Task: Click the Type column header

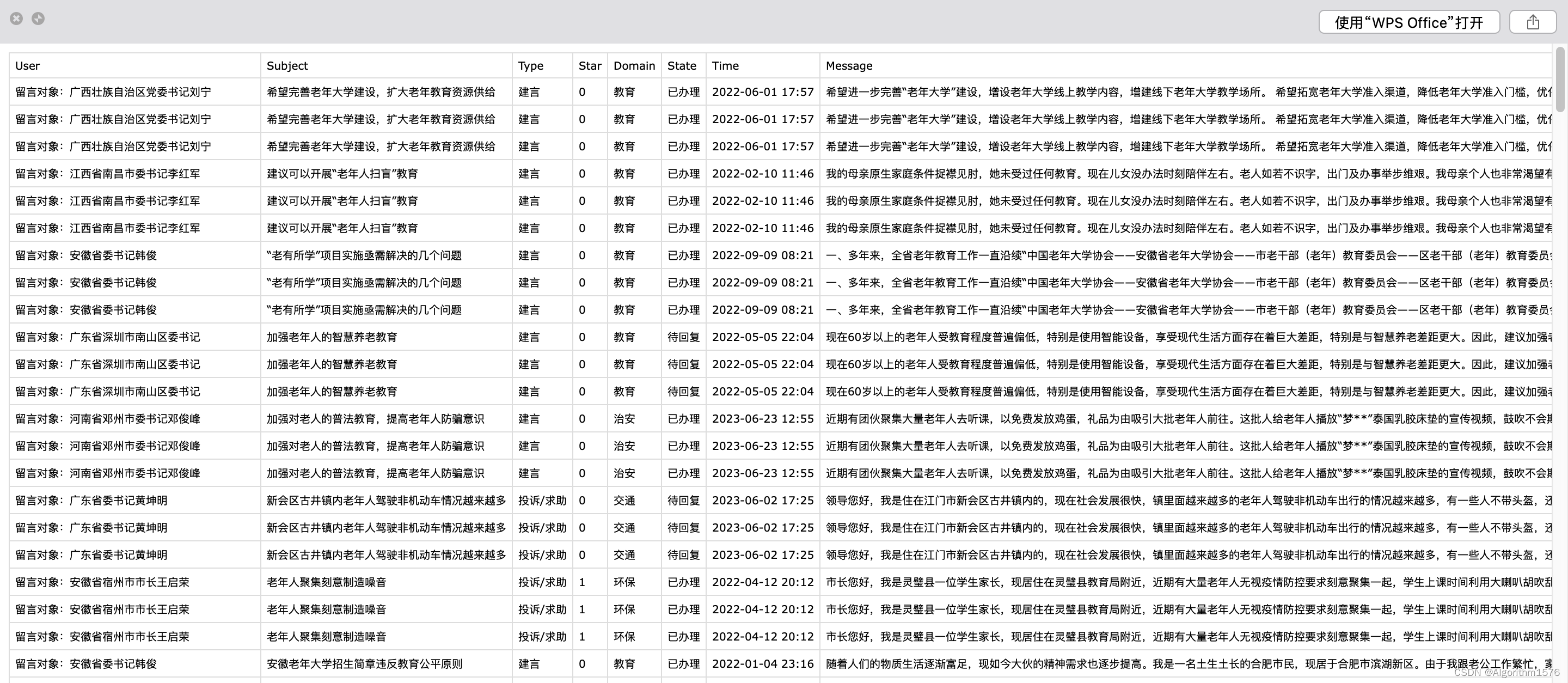Action: 531,66
